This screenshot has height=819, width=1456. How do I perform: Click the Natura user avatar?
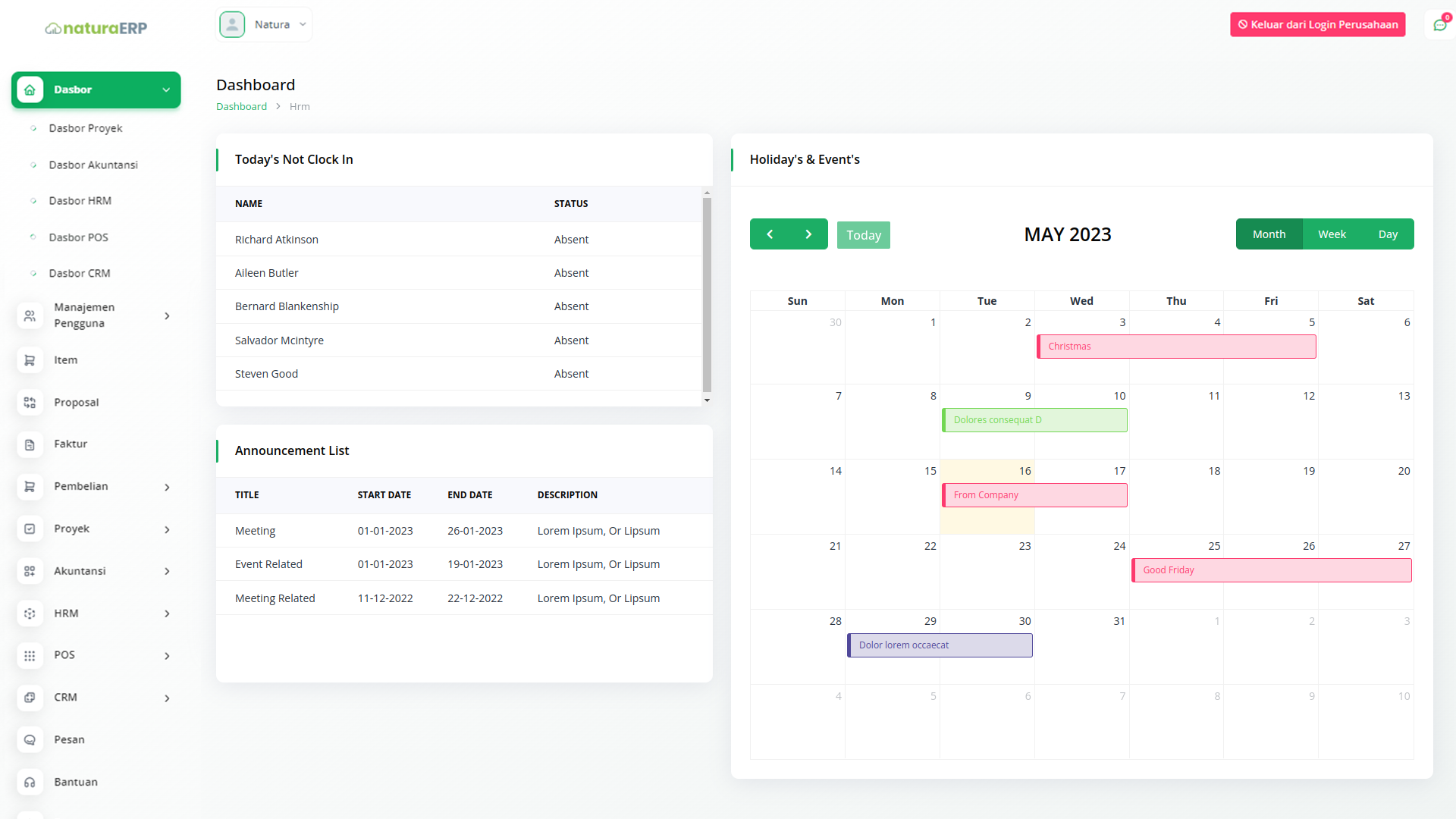click(x=232, y=24)
